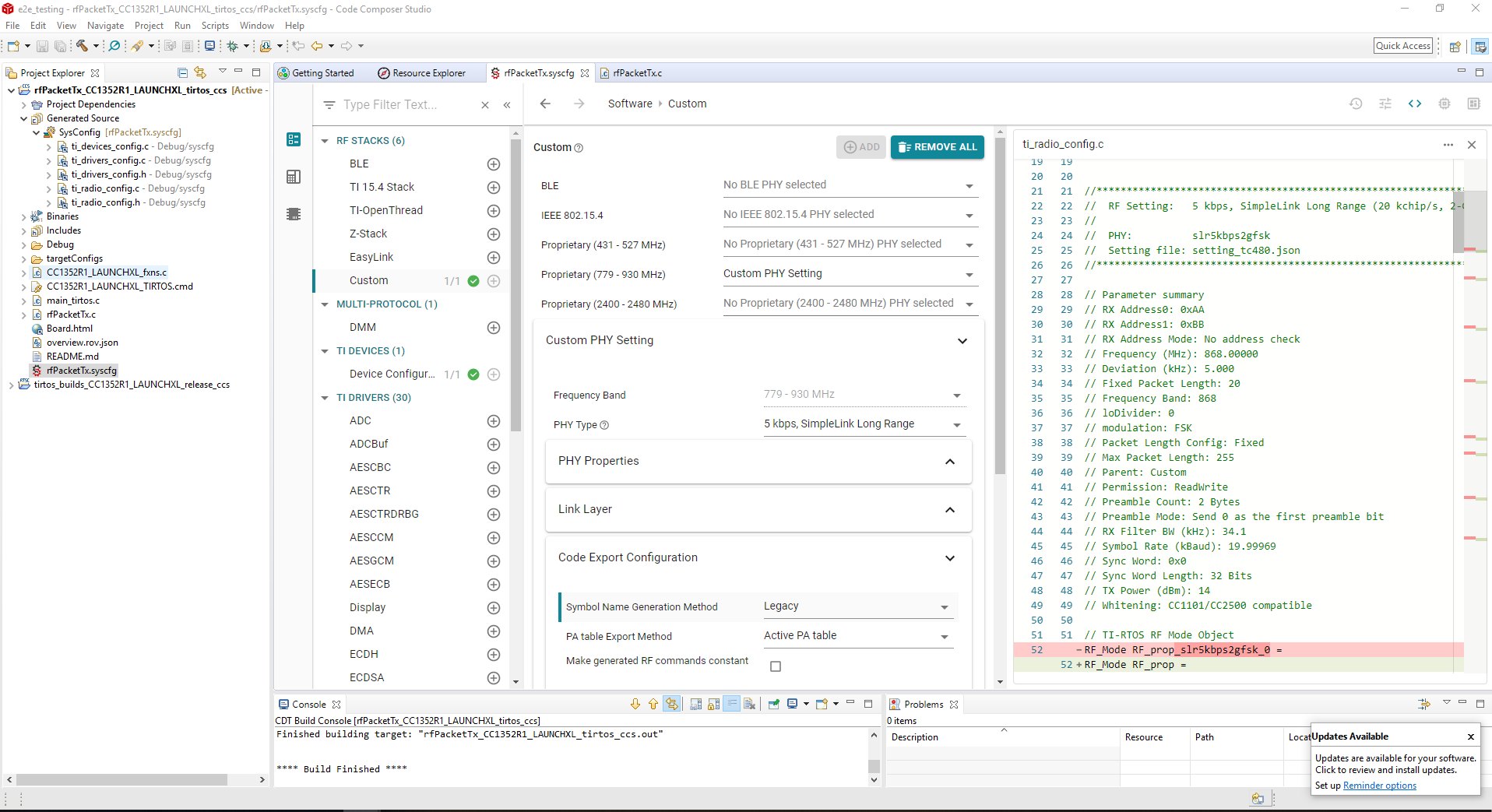Open Symbol Name Generation Method dropdown
1492x812 pixels.
click(x=857, y=606)
